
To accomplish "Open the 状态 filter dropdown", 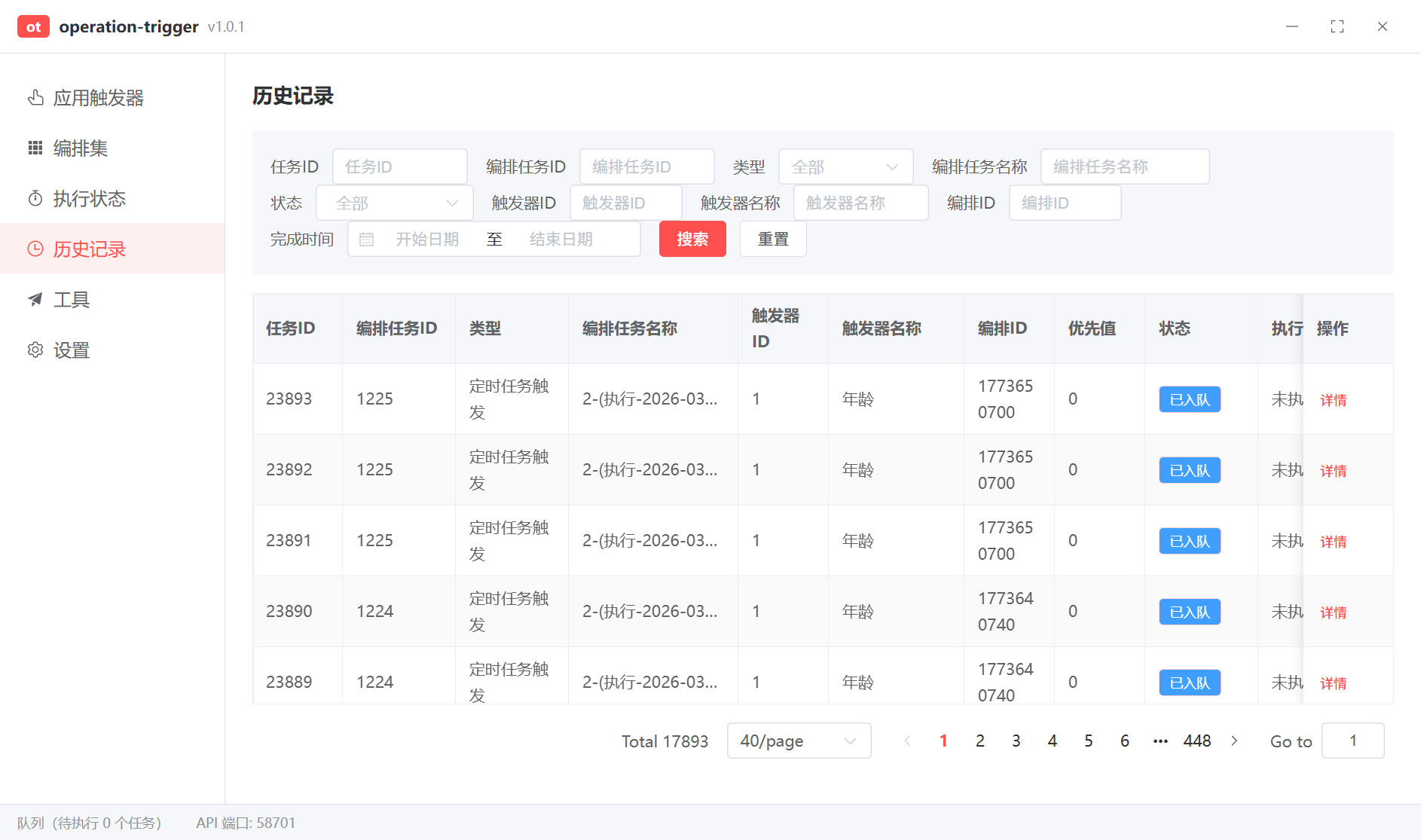I will point(394,203).
